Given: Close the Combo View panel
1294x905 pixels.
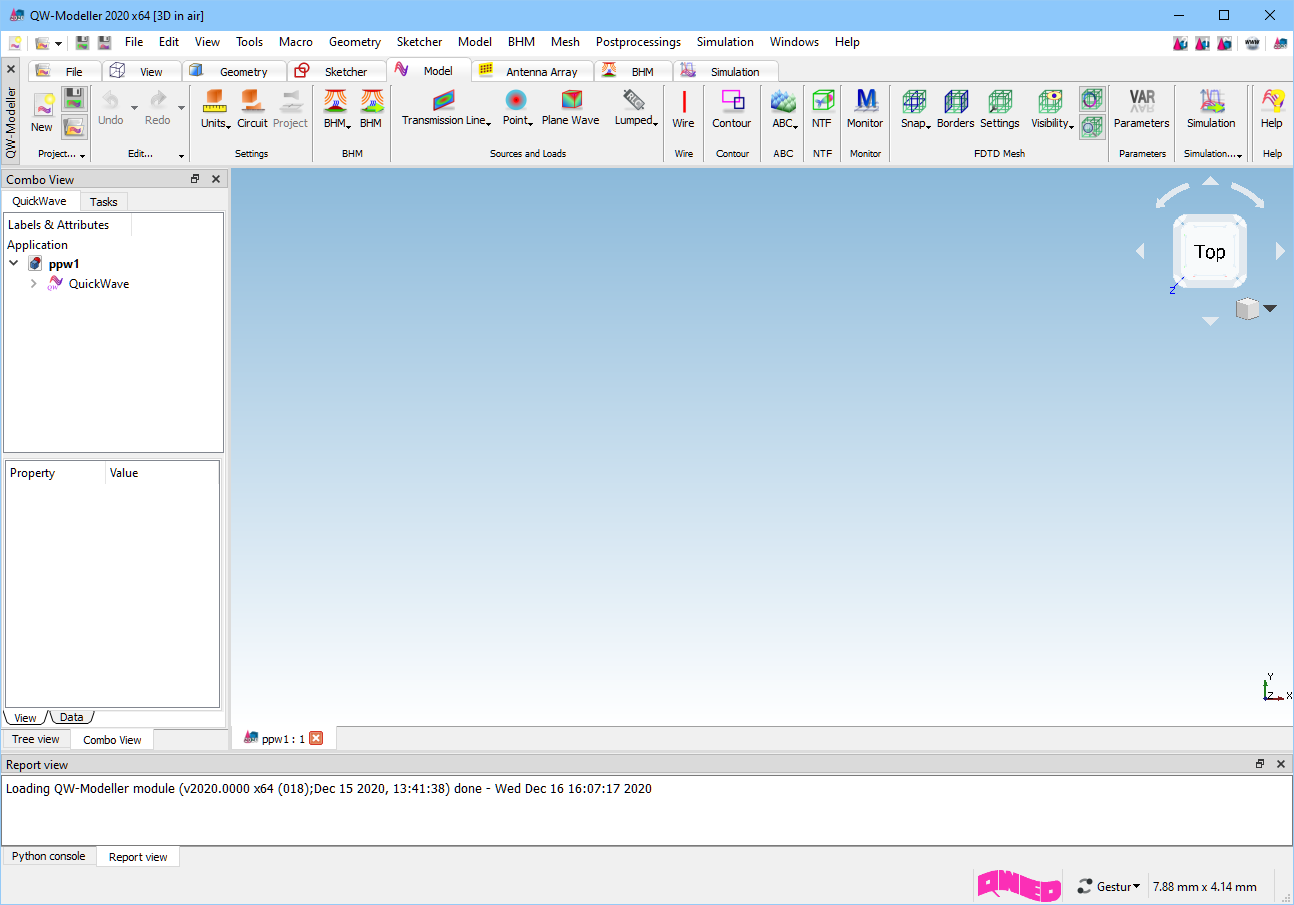Looking at the screenshot, I should click(x=216, y=179).
